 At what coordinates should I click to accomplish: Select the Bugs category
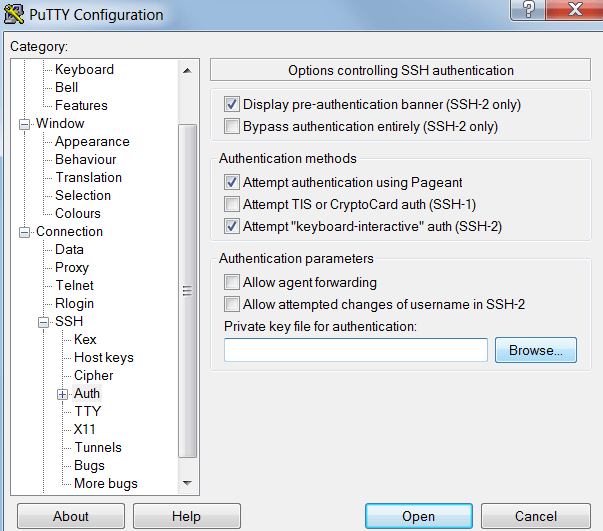tap(89, 466)
